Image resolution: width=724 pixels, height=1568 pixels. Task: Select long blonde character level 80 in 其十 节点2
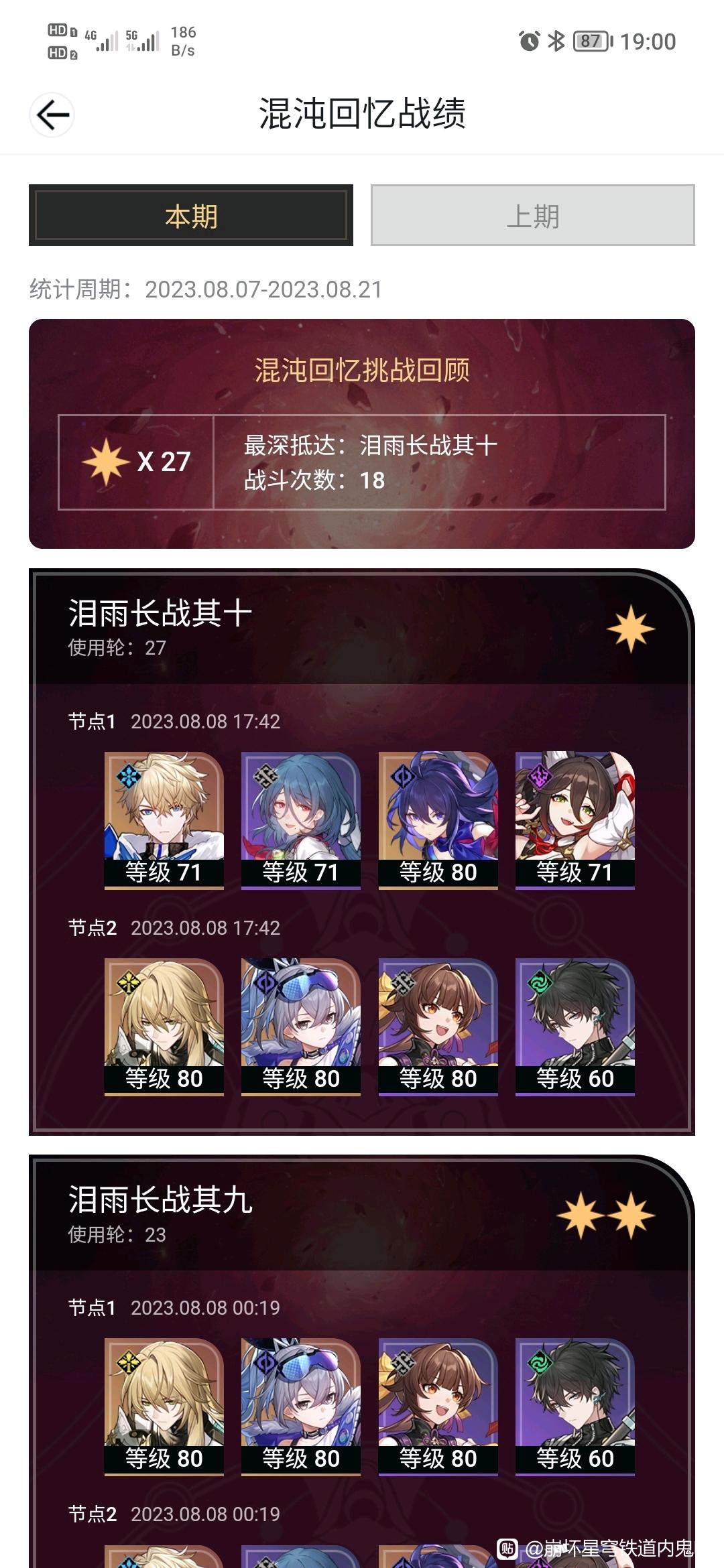pos(164,1027)
